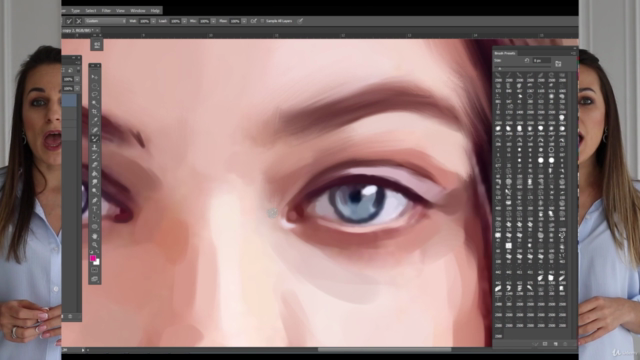Enable airbrush mode in options bar
This screenshot has height=360, width=640.
[x=253, y=21]
